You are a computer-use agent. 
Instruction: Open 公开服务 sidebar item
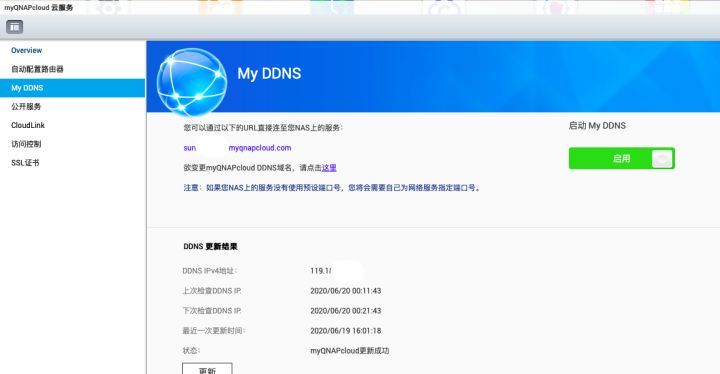tap(26, 106)
